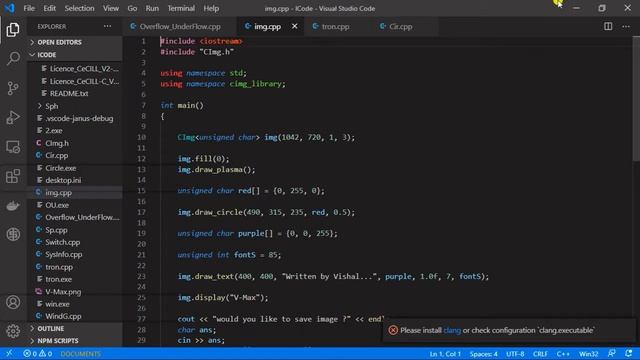Close the img.cpp tab
Screen dimensions: 640x360
(x=294, y=27)
